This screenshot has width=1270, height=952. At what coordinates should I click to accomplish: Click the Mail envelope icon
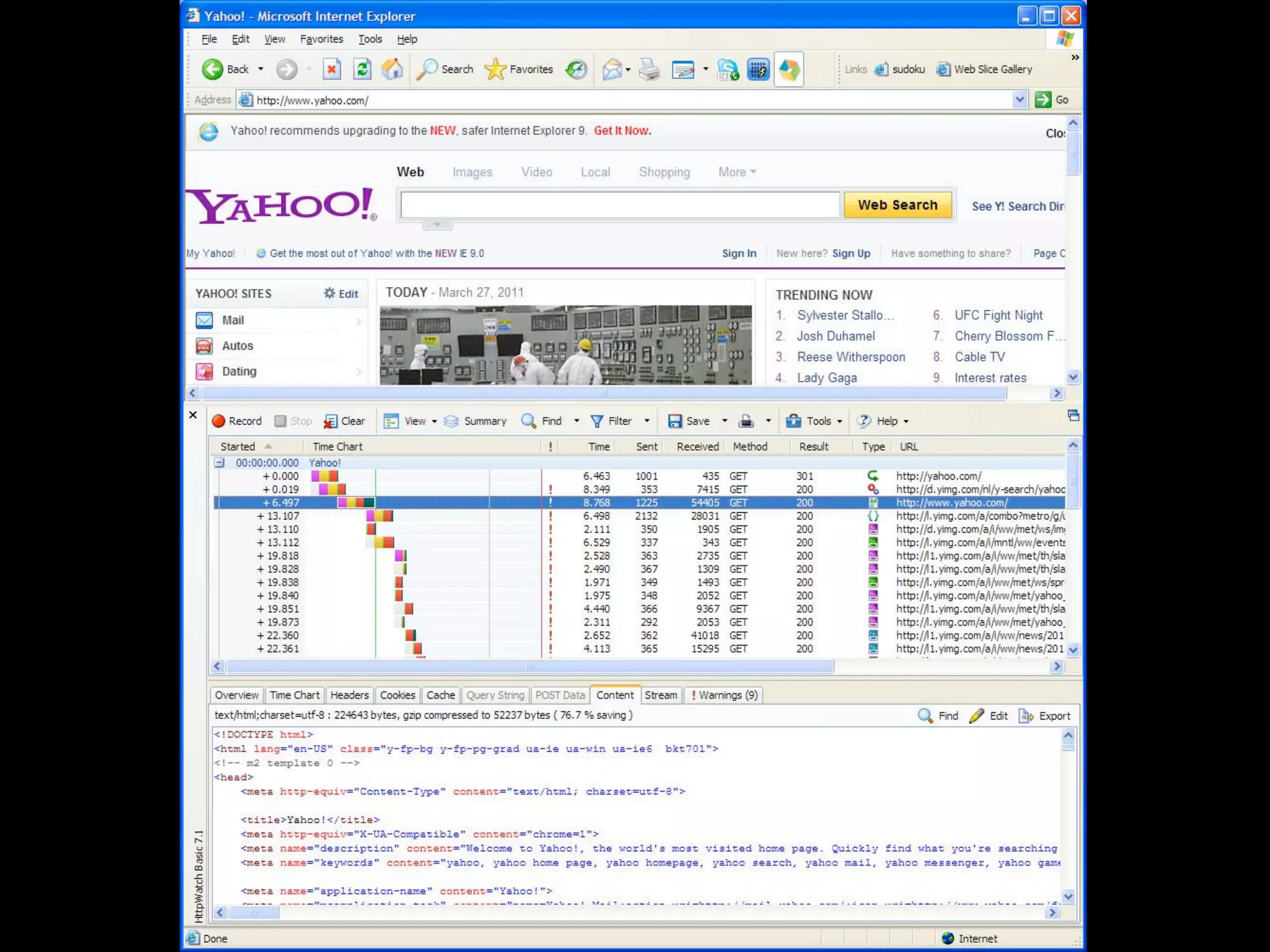click(612, 69)
